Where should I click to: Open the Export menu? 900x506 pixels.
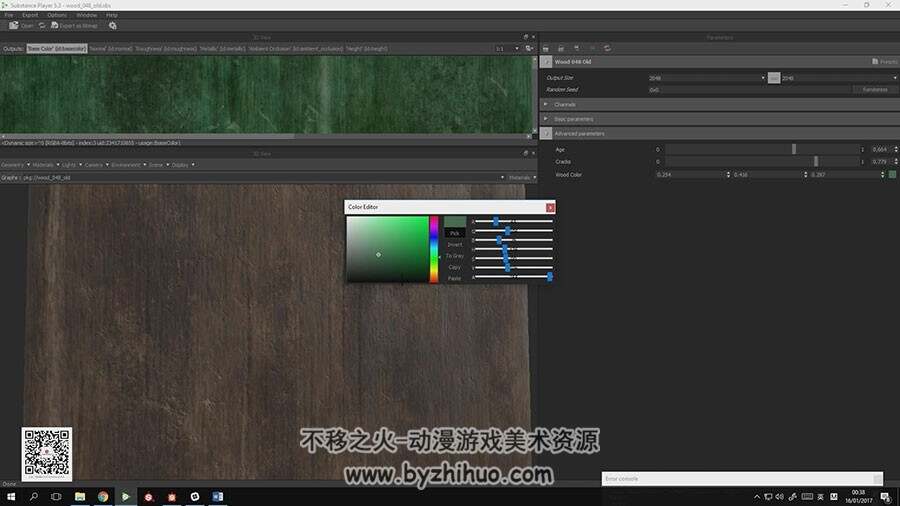click(x=30, y=15)
